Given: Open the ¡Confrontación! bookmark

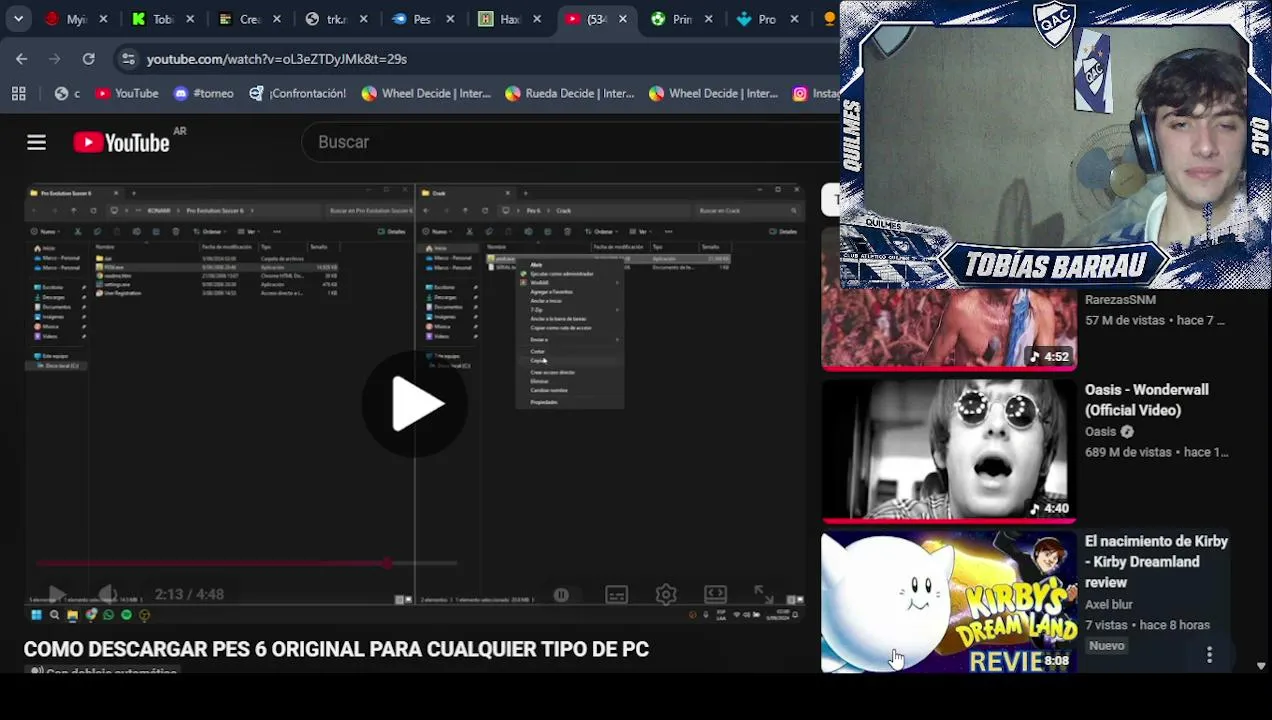Looking at the screenshot, I should pyautogui.click(x=297, y=93).
